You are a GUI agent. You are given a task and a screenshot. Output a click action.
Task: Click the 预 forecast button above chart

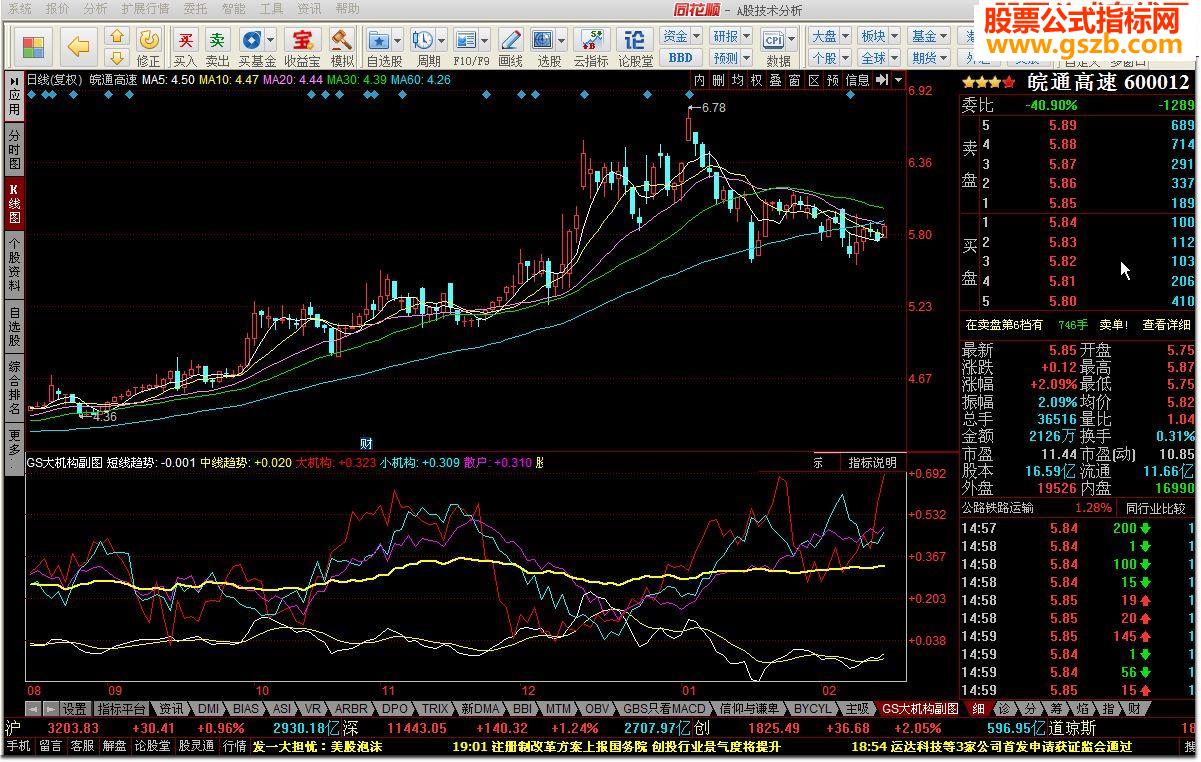coord(833,80)
